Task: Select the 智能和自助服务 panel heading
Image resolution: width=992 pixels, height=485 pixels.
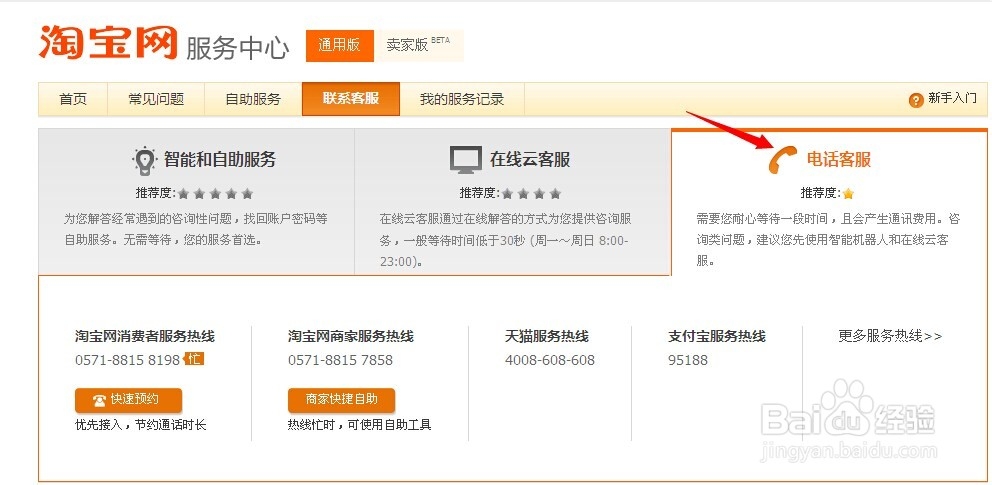Action: click(x=220, y=159)
